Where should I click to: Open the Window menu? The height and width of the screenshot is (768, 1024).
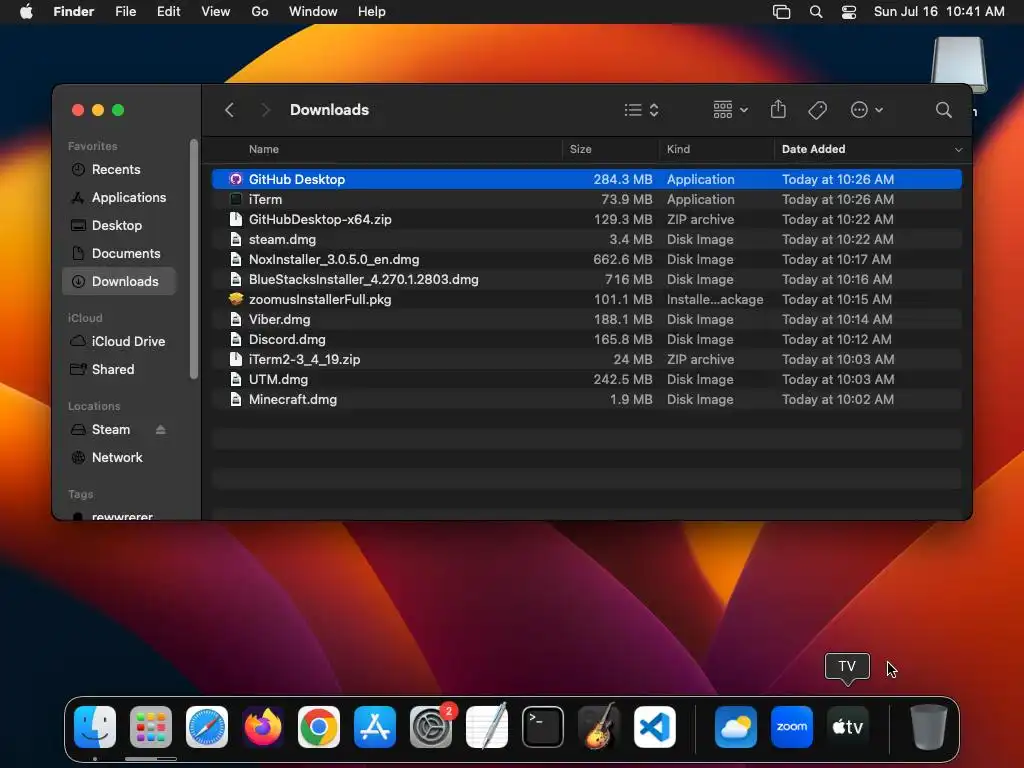tap(313, 12)
